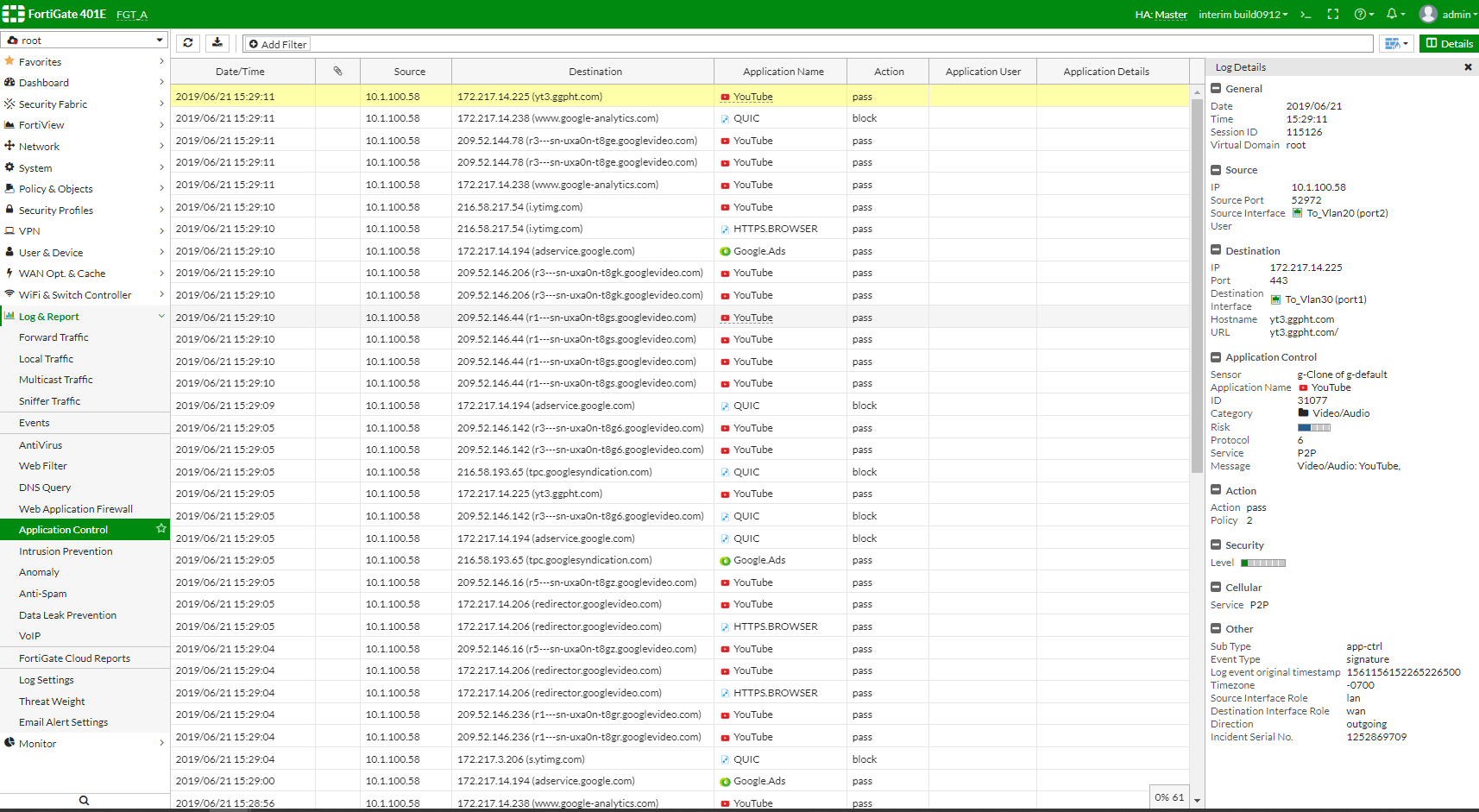Sort by the Destination column header

(595, 72)
